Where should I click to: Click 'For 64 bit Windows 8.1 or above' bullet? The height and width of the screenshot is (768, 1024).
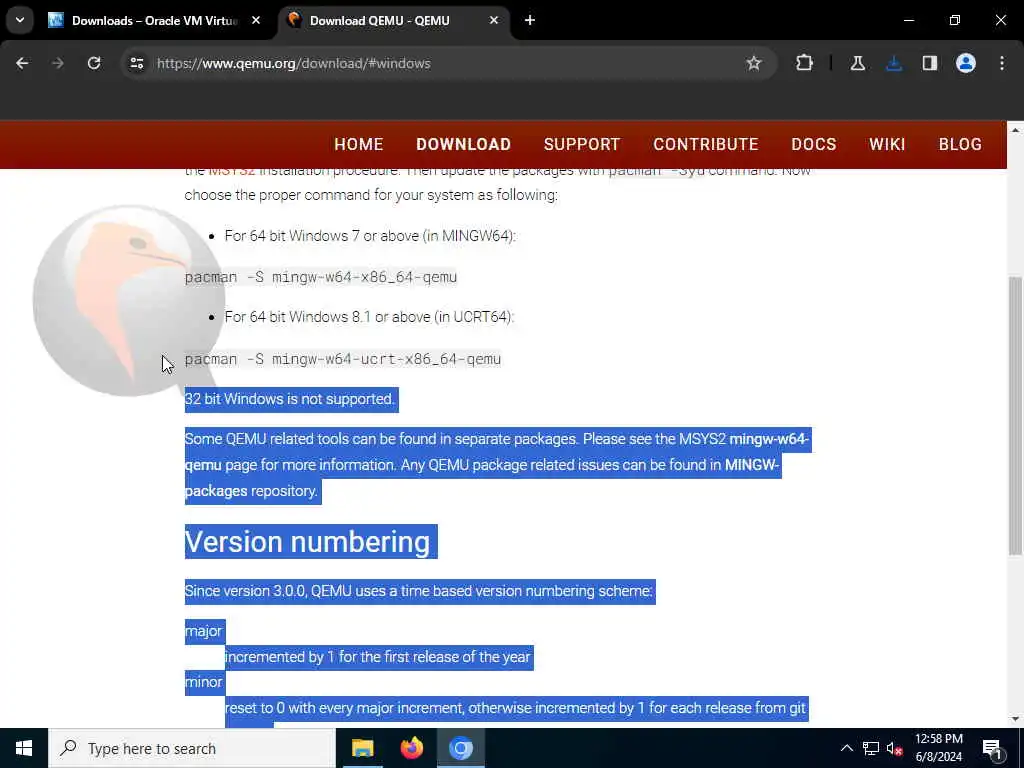coord(369,317)
